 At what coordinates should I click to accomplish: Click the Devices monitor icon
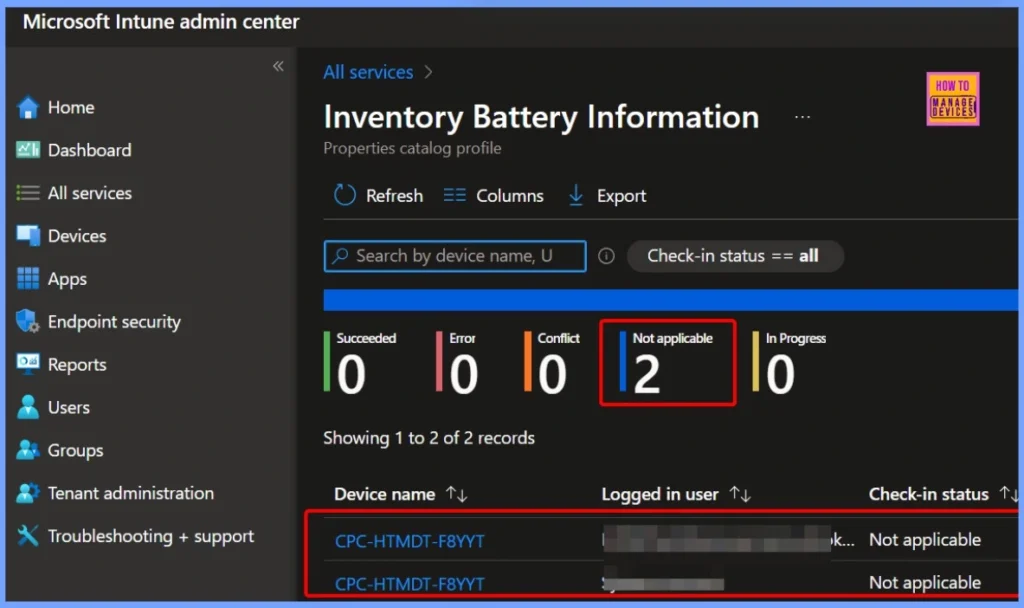pos(27,236)
